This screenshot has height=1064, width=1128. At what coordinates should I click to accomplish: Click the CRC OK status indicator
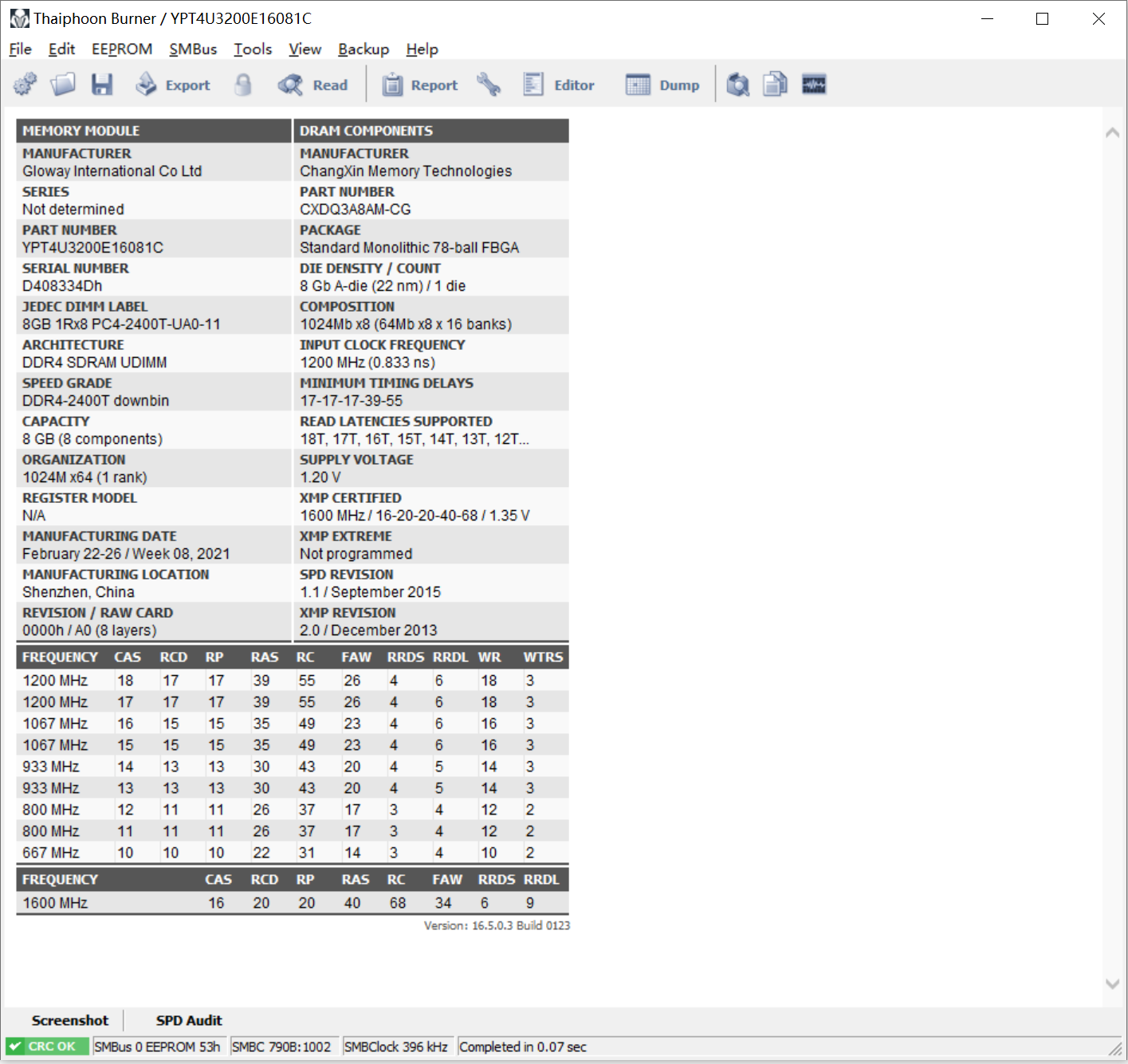[x=46, y=1046]
